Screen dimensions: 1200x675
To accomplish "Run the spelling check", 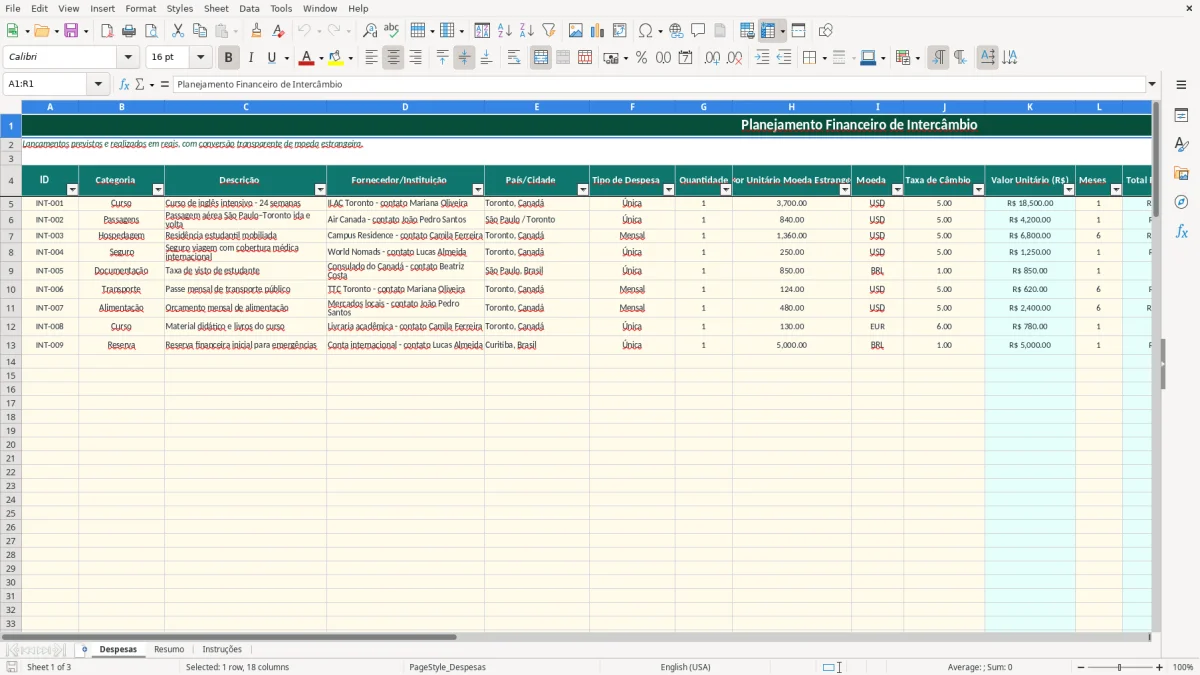I will pyautogui.click(x=392, y=31).
